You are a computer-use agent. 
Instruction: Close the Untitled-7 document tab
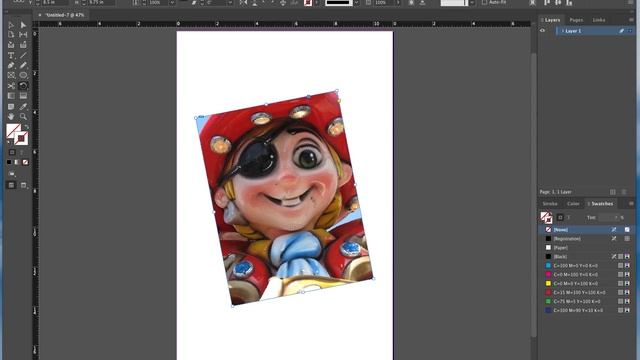point(40,15)
